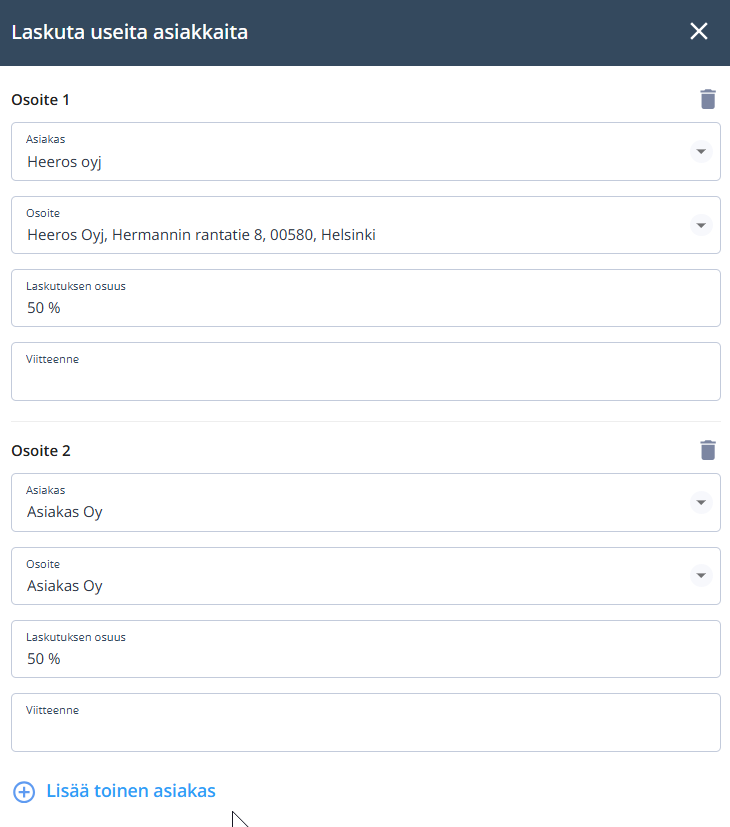
Task: Click the Asiakas Oy customer value in Osoite 2
Action: tap(65, 512)
